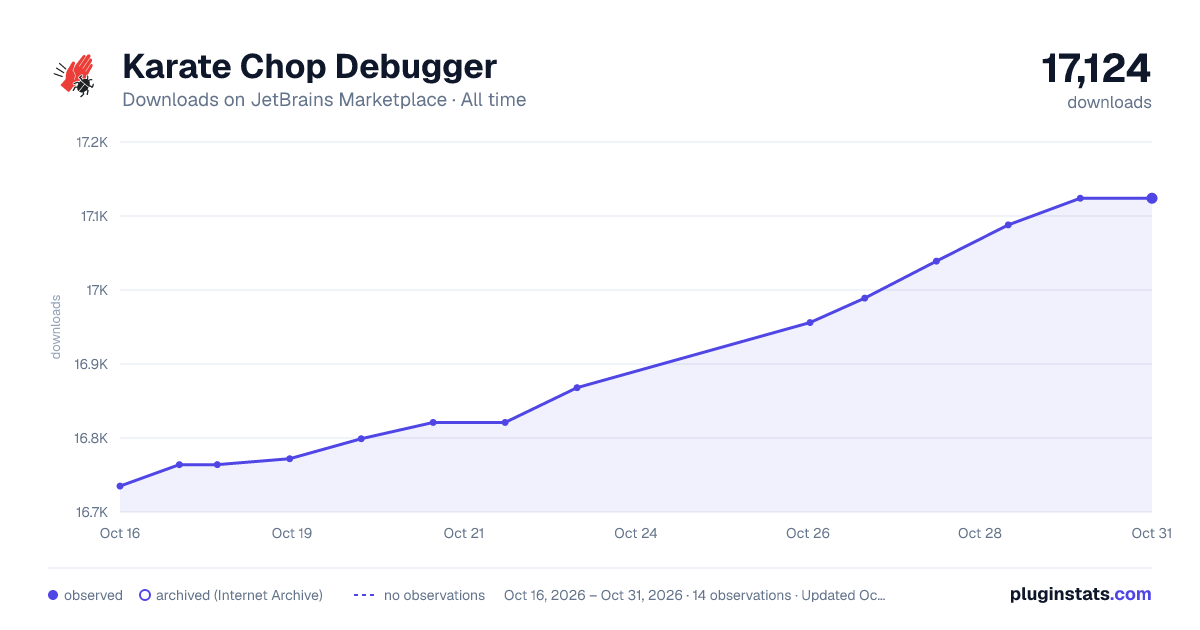Click the 'observed' legend label
Image resolution: width=1200 pixels, height=630 pixels.
pyautogui.click(x=93, y=595)
